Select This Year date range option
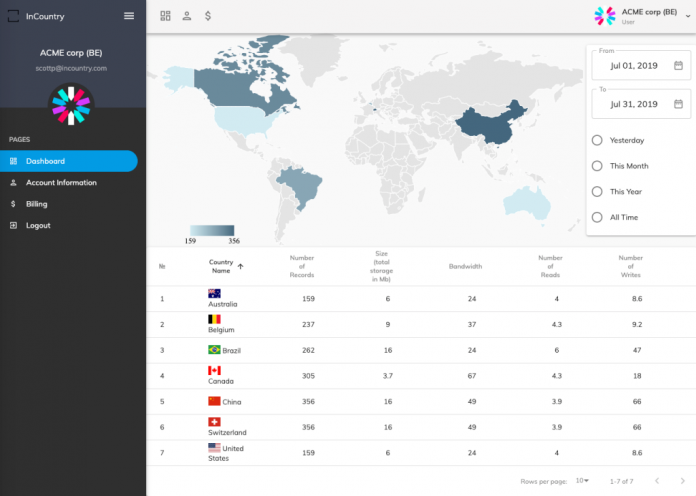Viewport: 696px width, 496px height. (597, 191)
